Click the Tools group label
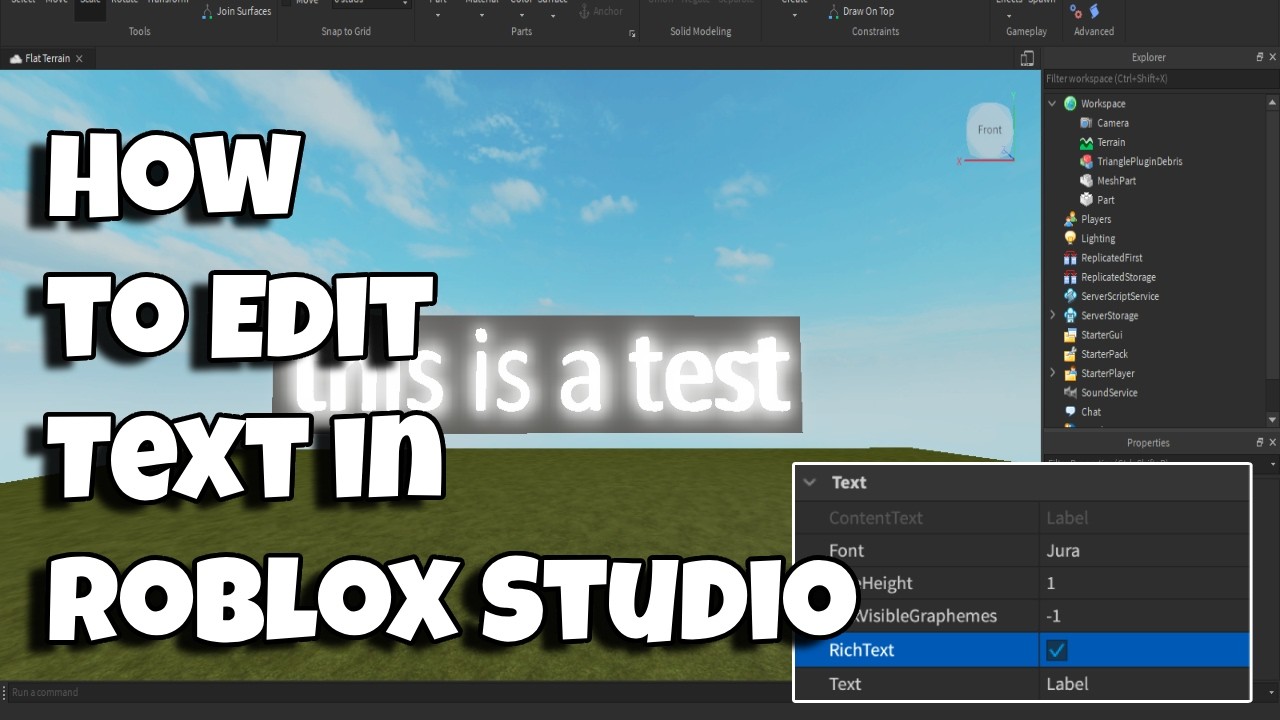Image resolution: width=1280 pixels, height=720 pixels. point(140,32)
